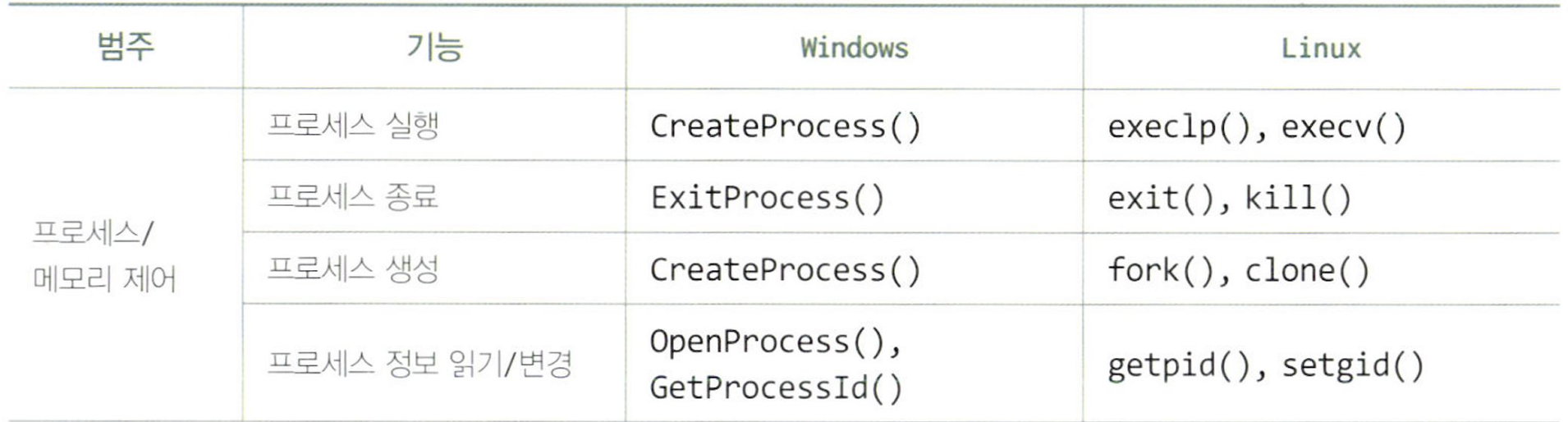This screenshot has height=422, width=1568.
Task: Click the 프로세스/메모리 제어 category cell
Action: (x=104, y=256)
